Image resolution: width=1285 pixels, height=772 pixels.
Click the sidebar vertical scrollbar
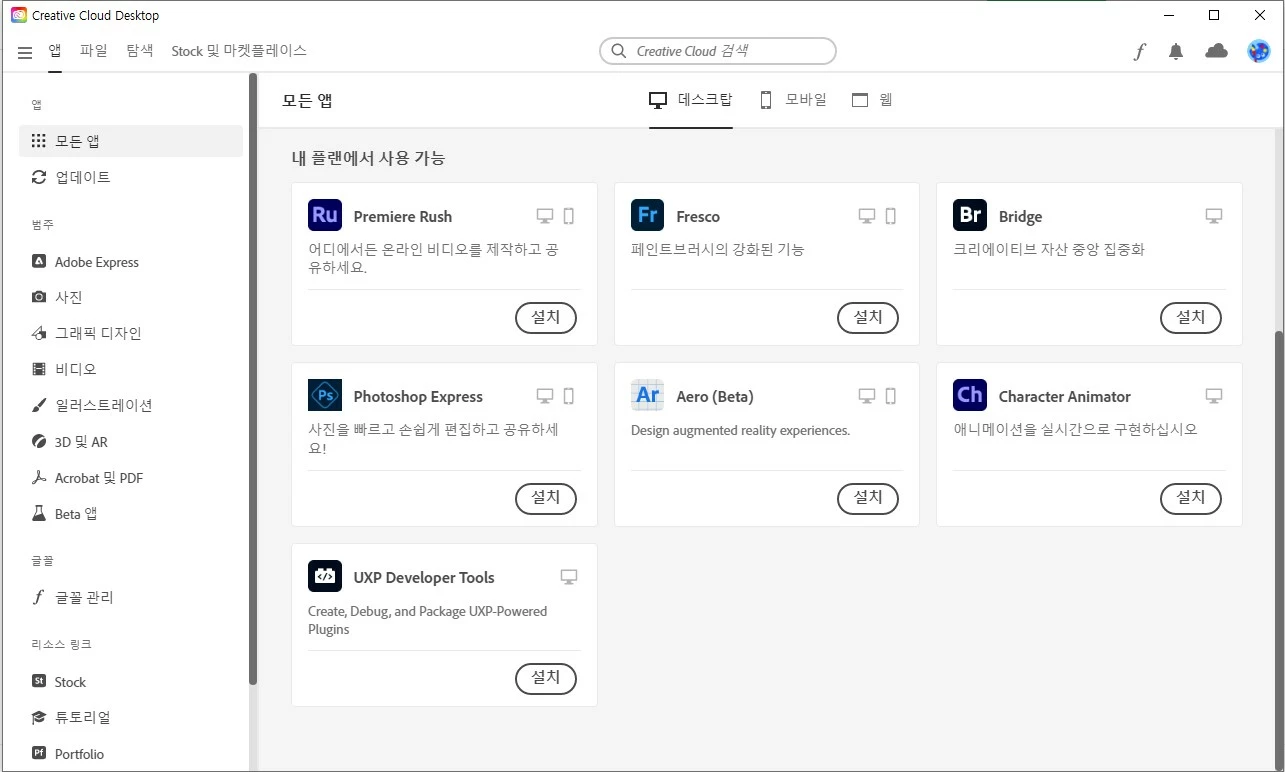(x=253, y=378)
